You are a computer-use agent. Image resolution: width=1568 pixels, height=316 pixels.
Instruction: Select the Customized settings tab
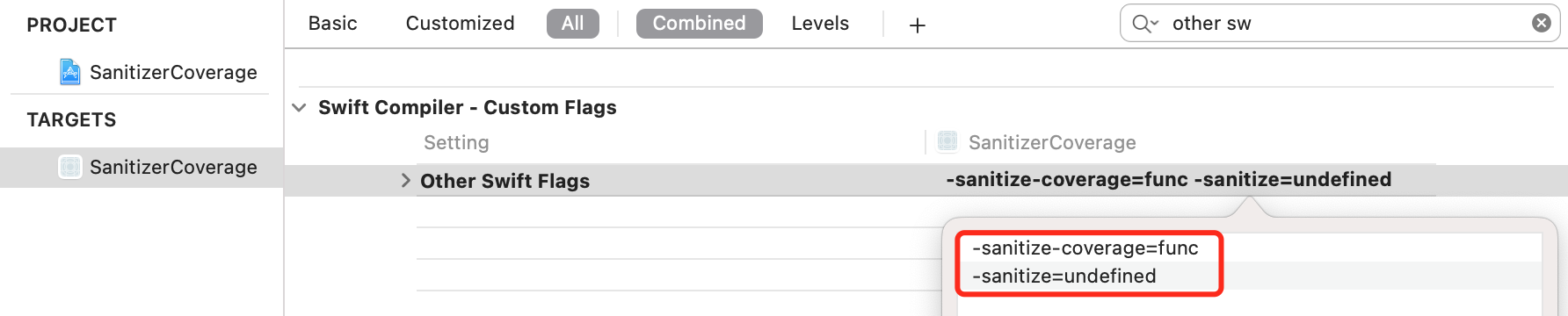tap(460, 24)
